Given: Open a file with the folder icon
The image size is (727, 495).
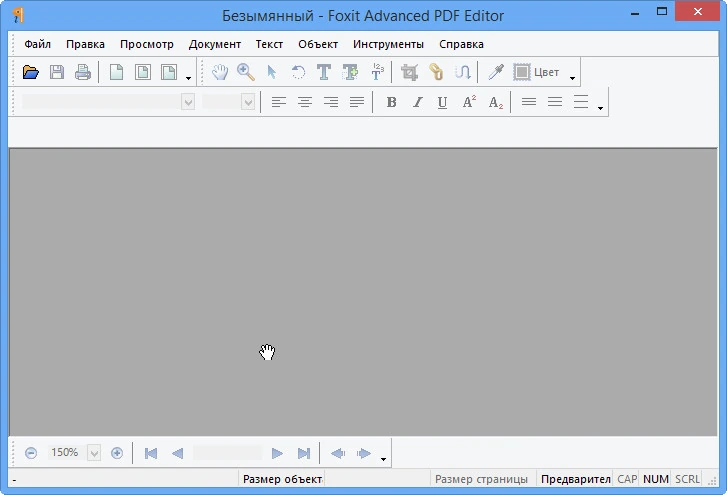Looking at the screenshot, I should [x=31, y=72].
